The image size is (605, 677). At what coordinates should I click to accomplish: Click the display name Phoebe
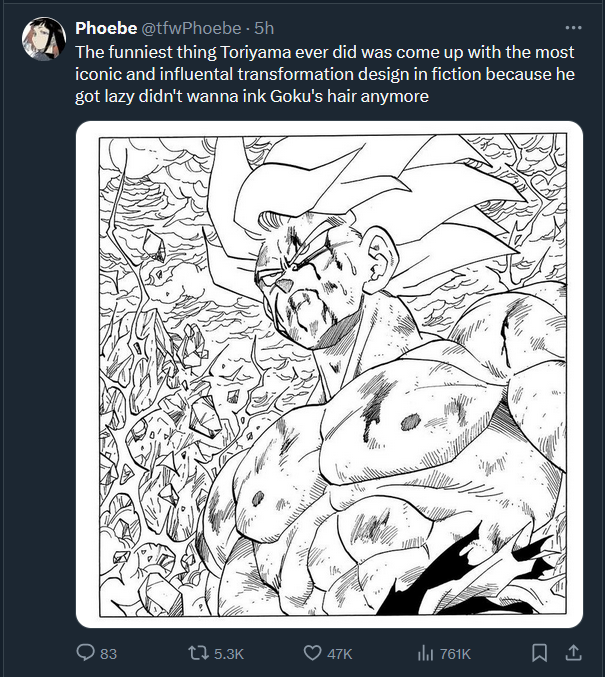coord(106,28)
